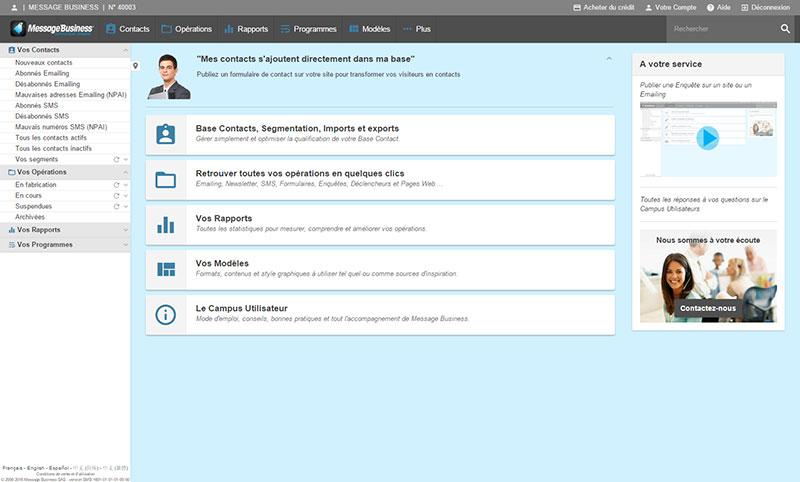Switch language to Français
The width and height of the screenshot is (800, 482).
pyautogui.click(x=13, y=468)
